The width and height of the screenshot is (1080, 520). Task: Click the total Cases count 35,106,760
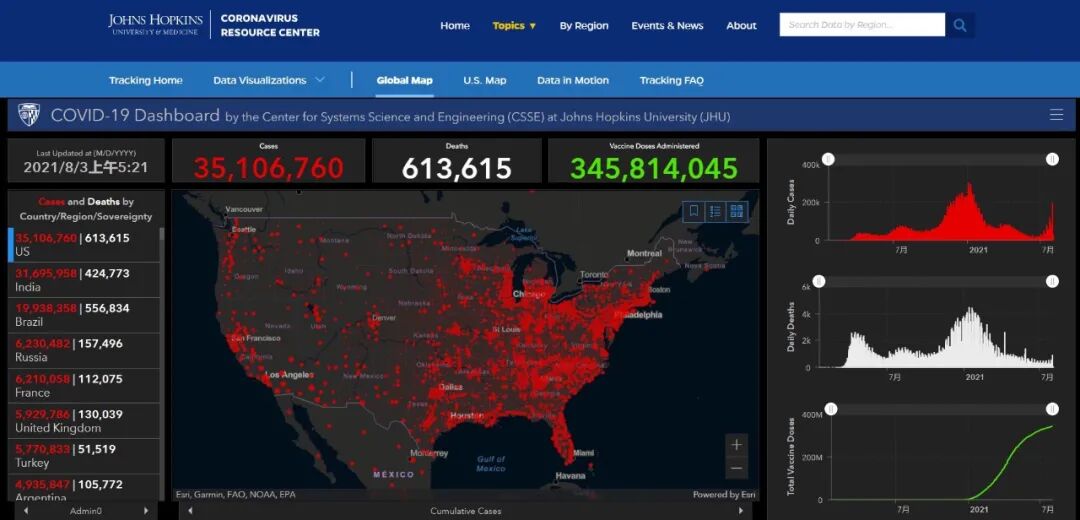(x=269, y=168)
